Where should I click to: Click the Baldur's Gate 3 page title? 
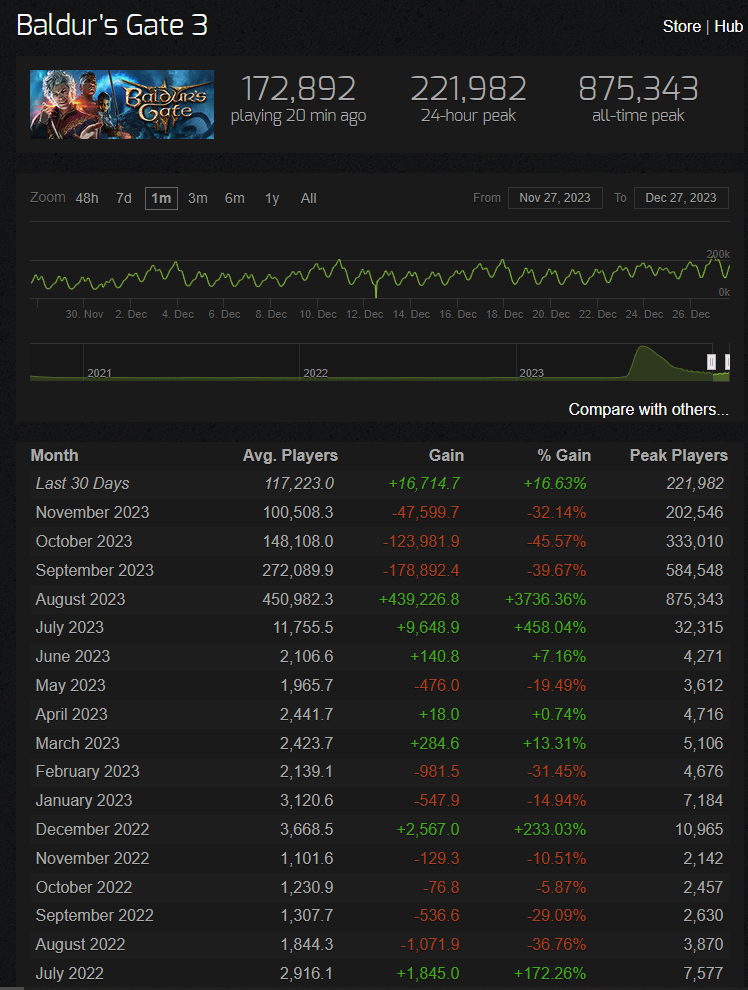click(112, 25)
